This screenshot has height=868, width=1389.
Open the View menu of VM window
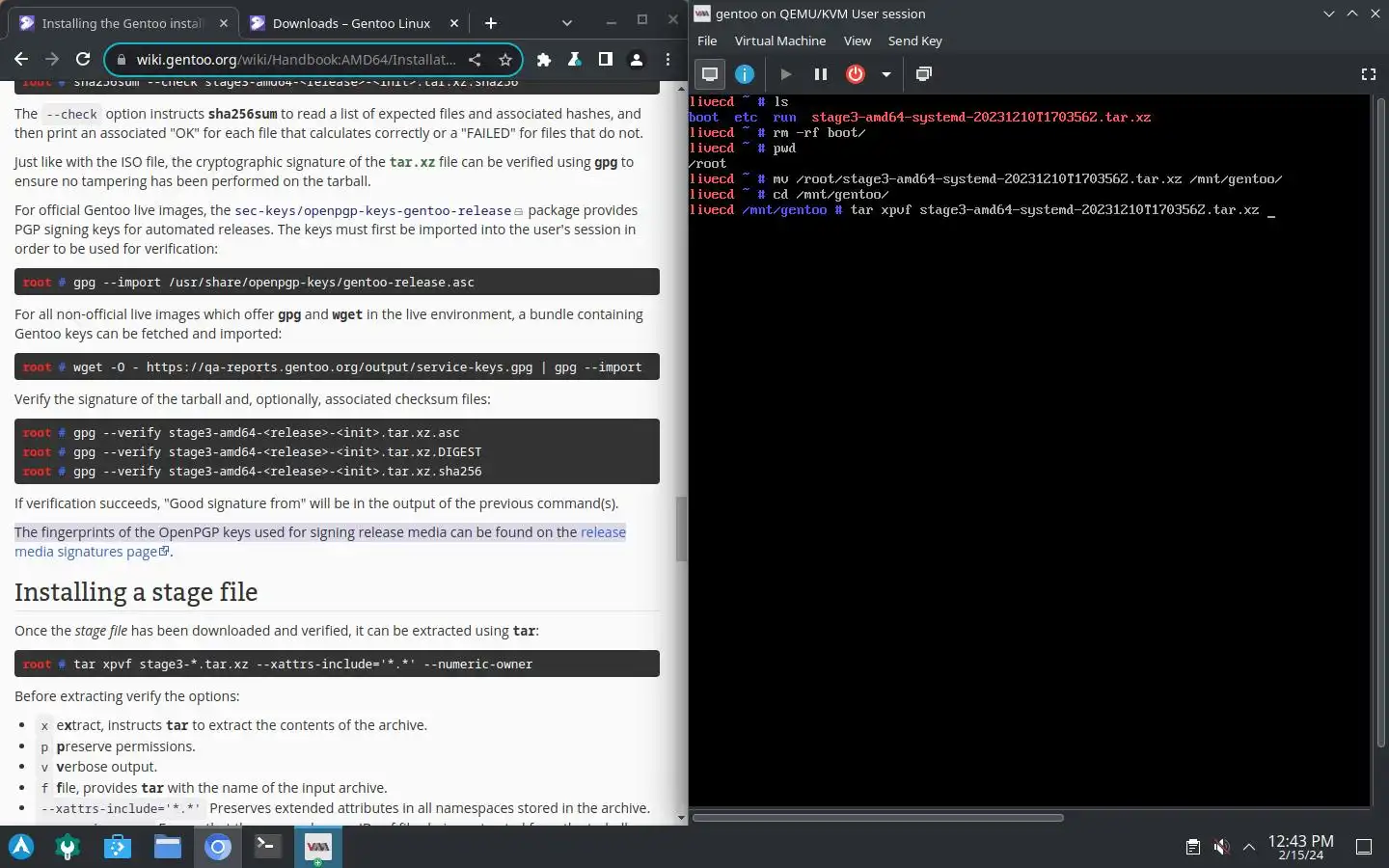858,41
